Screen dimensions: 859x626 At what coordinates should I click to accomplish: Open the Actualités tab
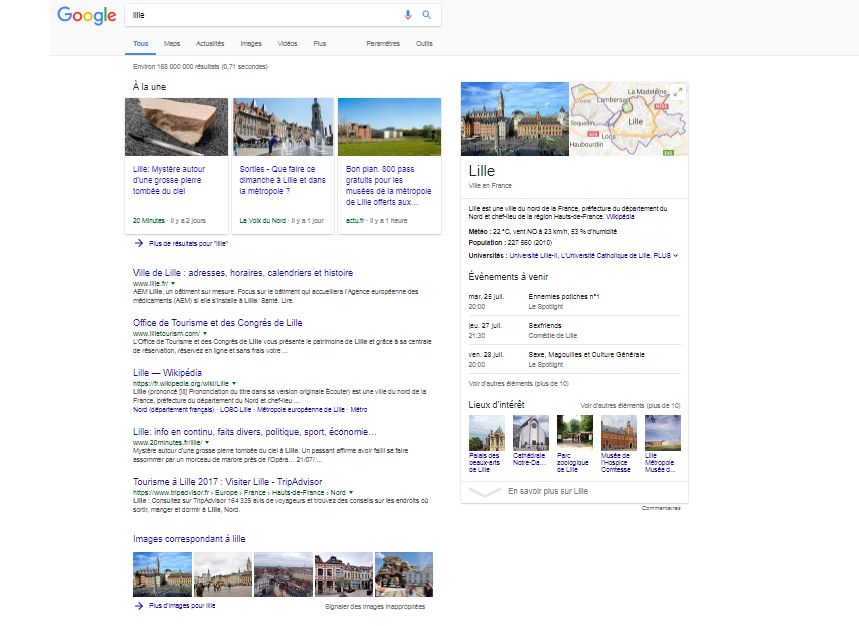coord(210,43)
